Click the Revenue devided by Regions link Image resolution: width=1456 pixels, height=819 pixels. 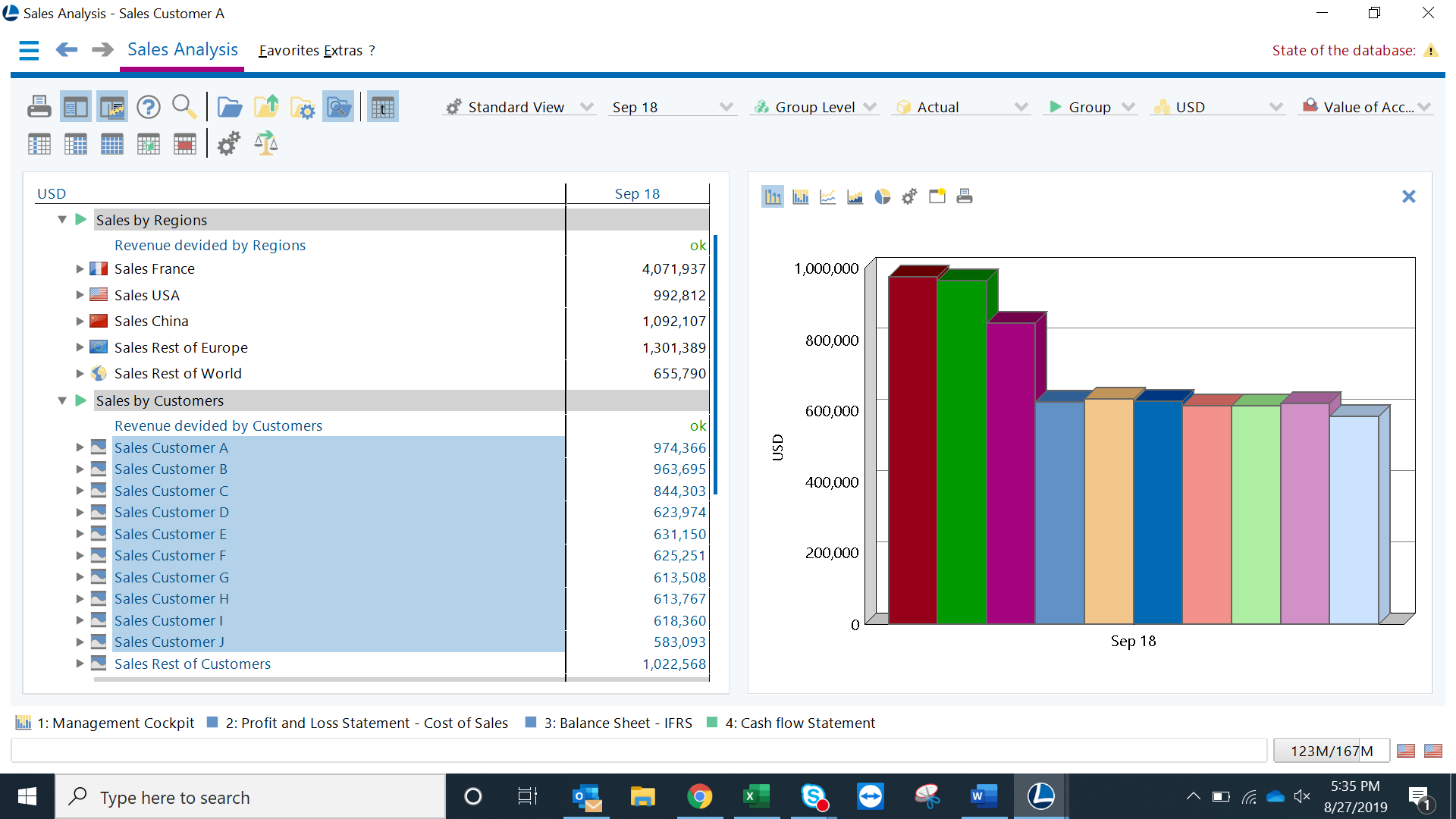pos(210,245)
